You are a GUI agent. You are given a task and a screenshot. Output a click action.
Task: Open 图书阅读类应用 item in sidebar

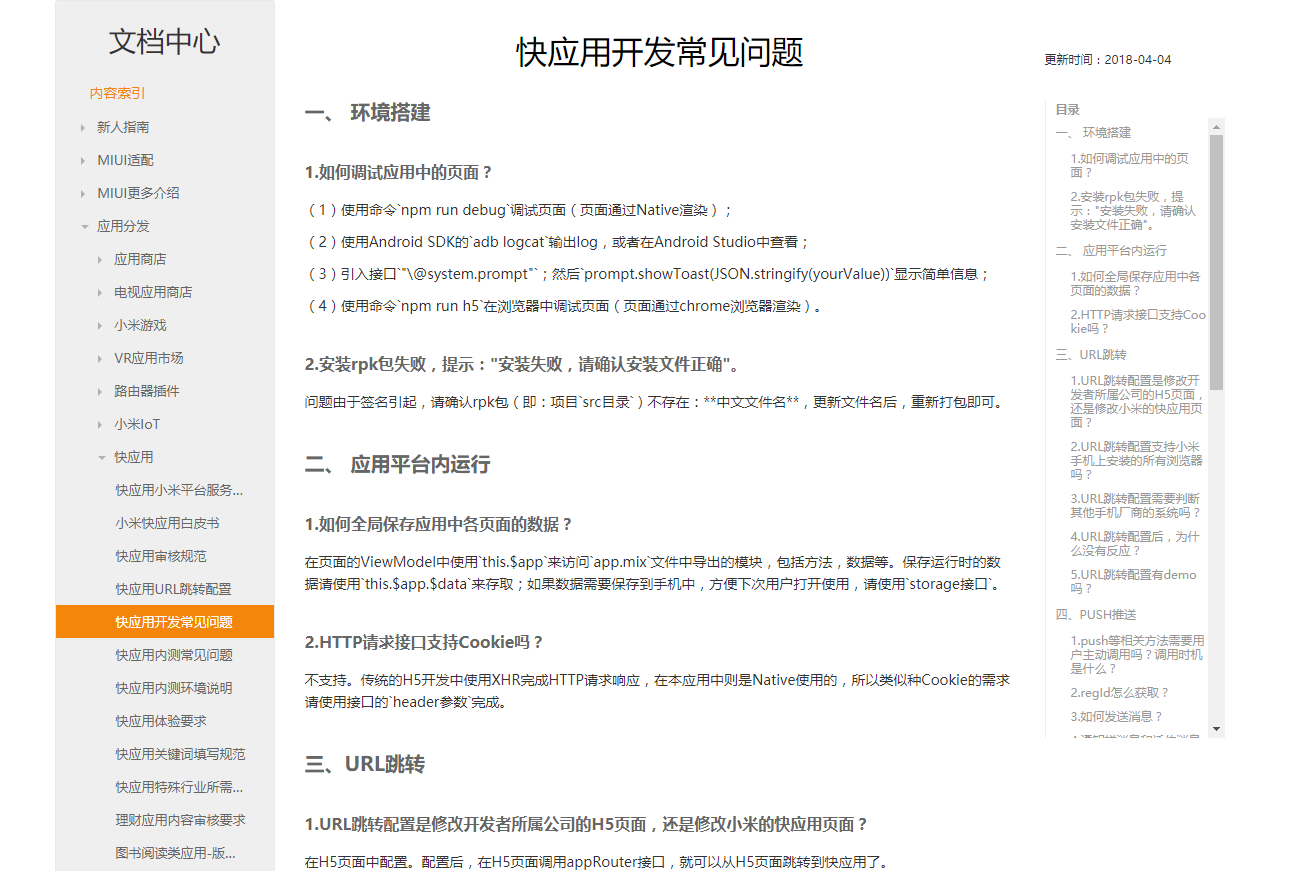(x=175, y=853)
